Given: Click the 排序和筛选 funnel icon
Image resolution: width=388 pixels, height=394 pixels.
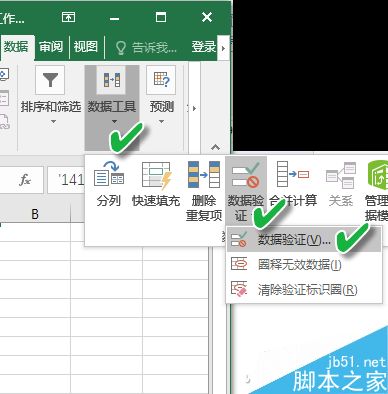Looking at the screenshot, I should pyautogui.click(x=50, y=80).
